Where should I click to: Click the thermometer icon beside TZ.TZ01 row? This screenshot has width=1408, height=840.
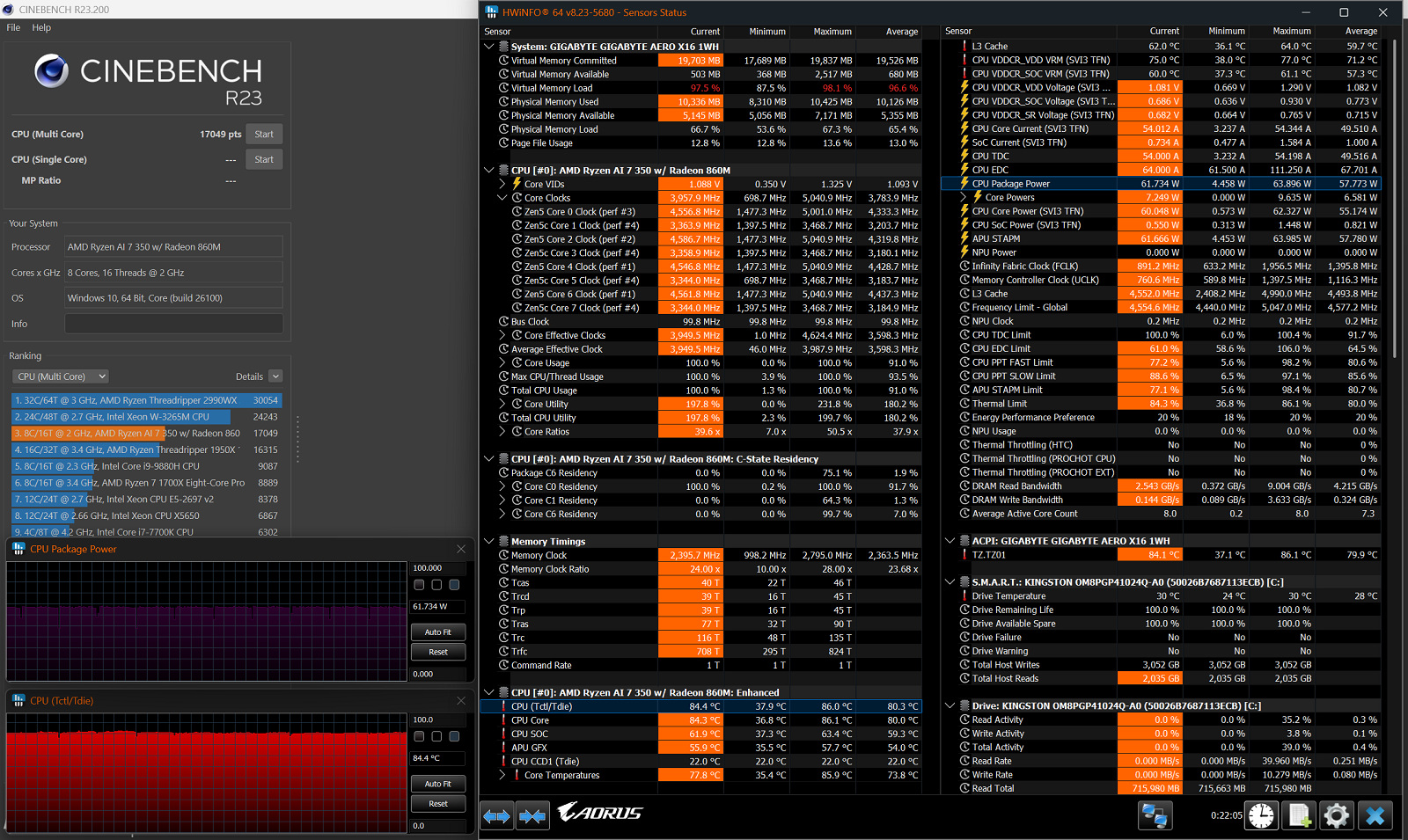pos(964,555)
